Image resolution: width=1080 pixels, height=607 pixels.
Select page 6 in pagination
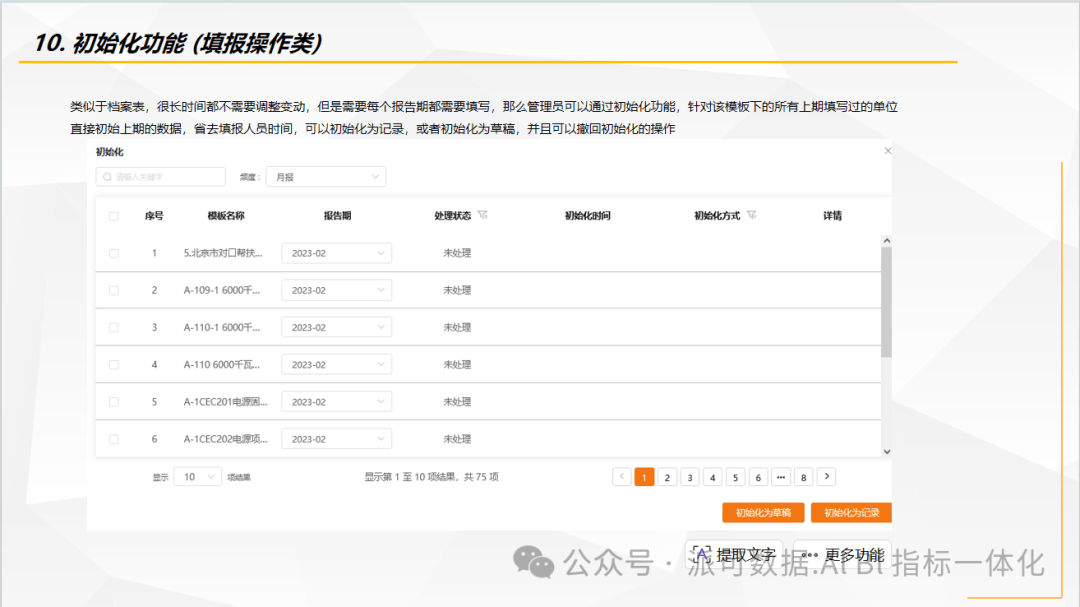point(758,477)
